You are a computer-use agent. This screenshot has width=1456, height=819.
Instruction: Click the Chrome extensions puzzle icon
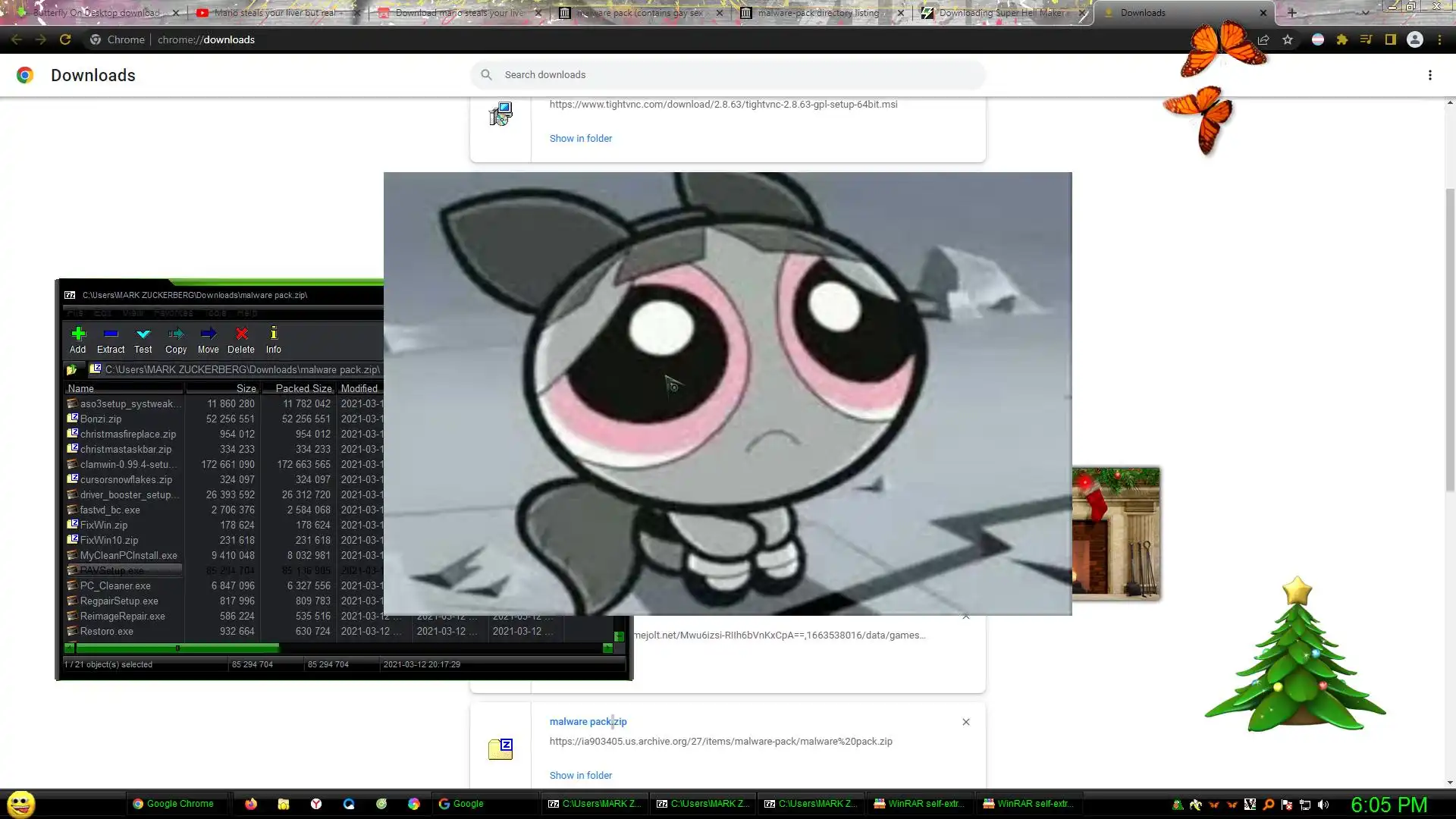[x=1341, y=39]
